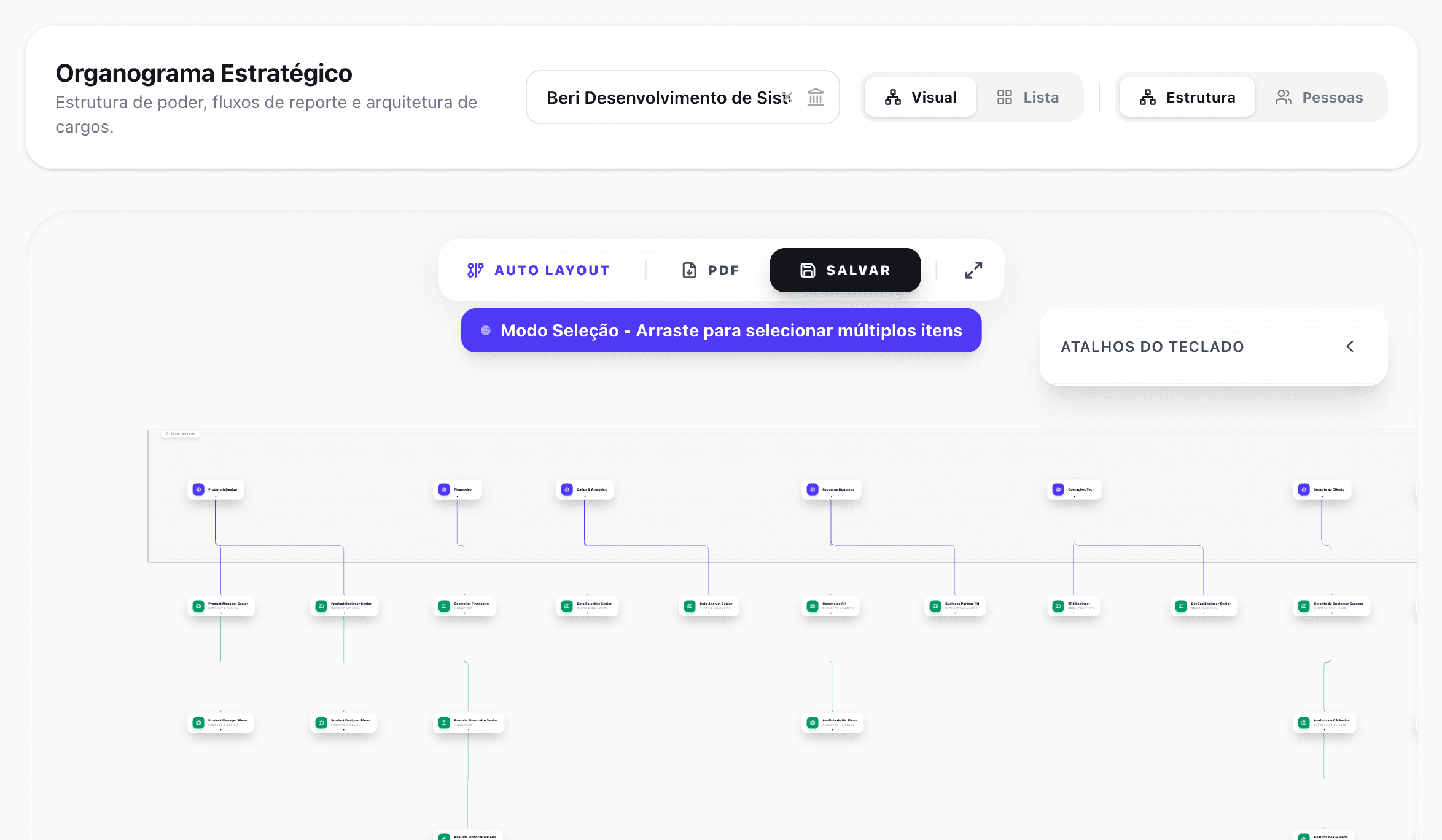This screenshot has width=1442, height=840.
Task: Collapse the Atalhos do Teclado panel
Action: pos(1350,346)
